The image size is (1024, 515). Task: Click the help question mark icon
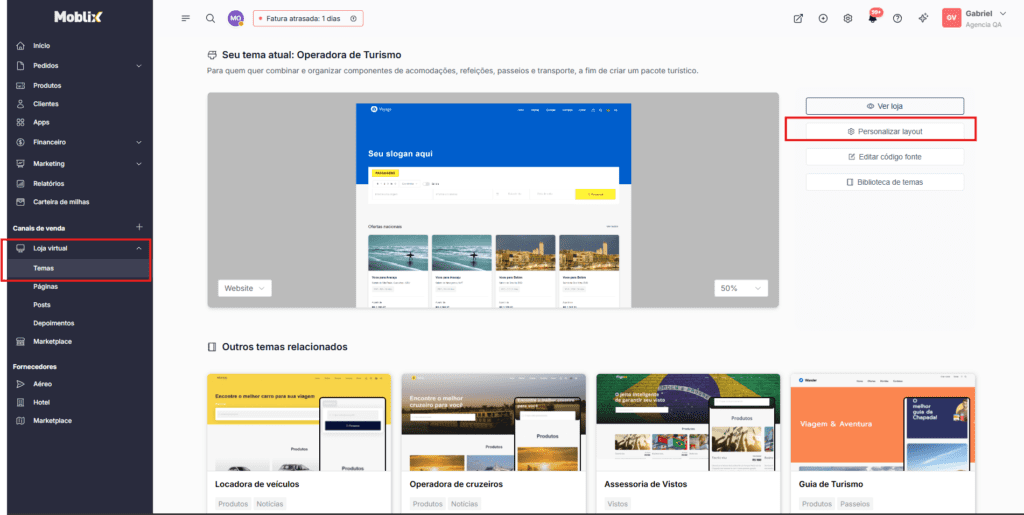coord(897,18)
